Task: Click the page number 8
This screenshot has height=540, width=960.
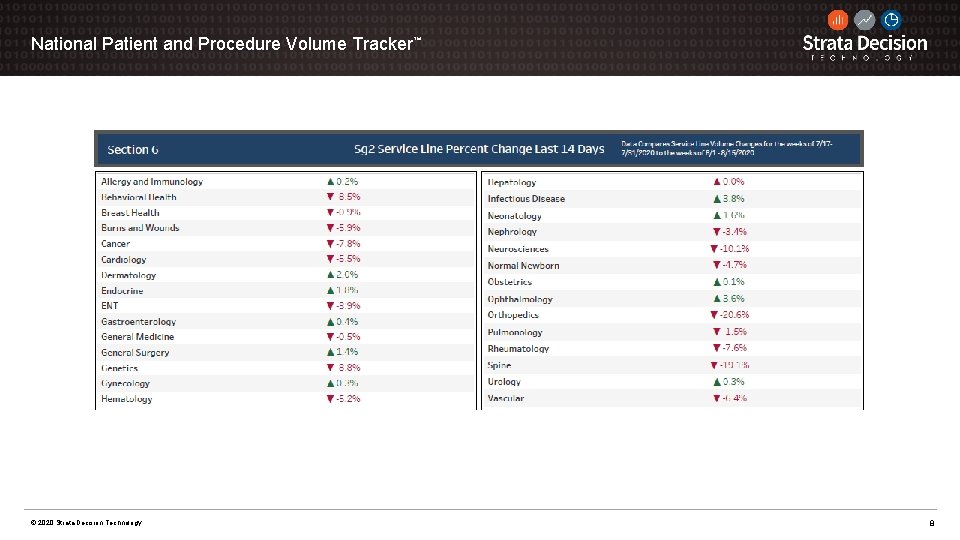Action: (x=932, y=523)
